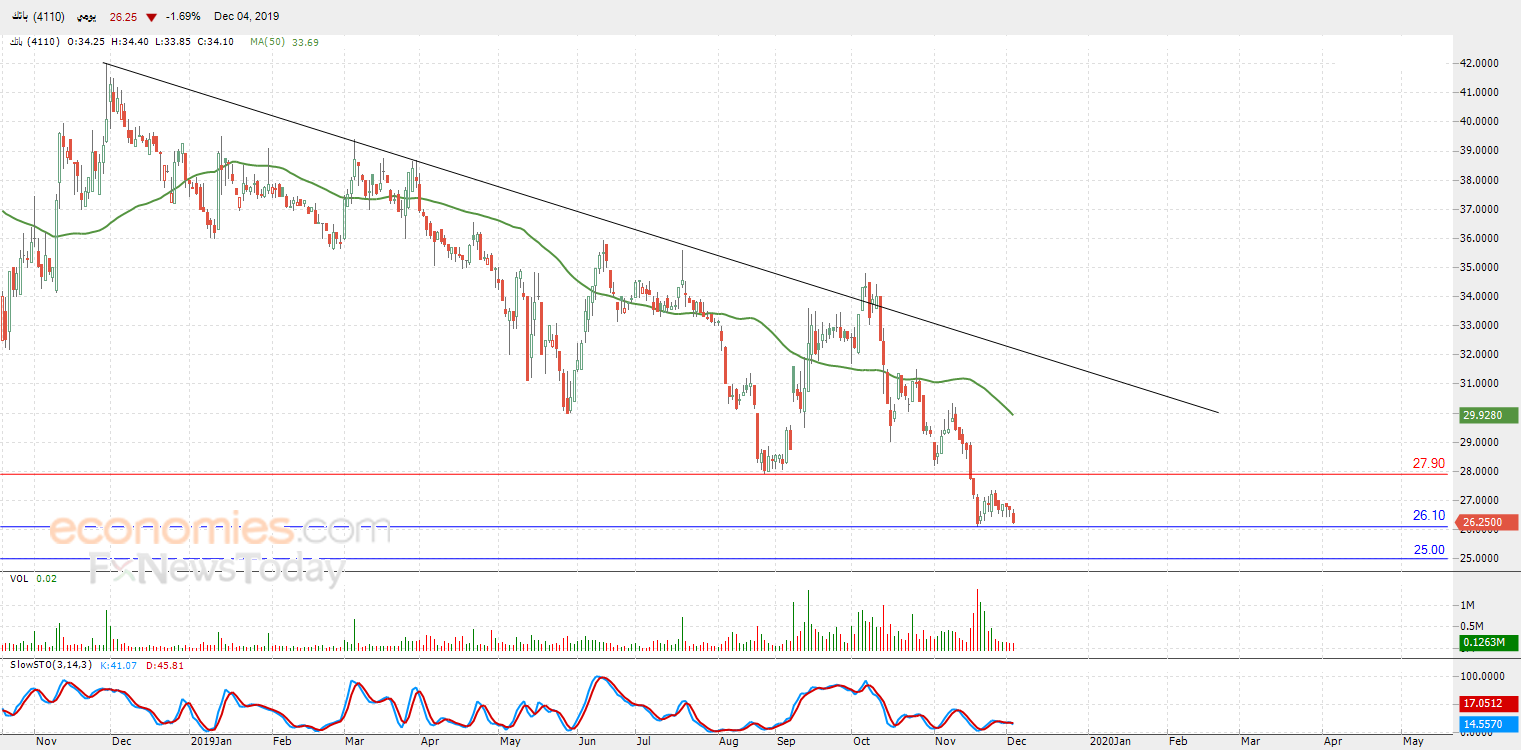Image resolution: width=1521 pixels, height=750 pixels.
Task: Click the blue 14.5570 stochastic tag
Action: click(x=1488, y=723)
